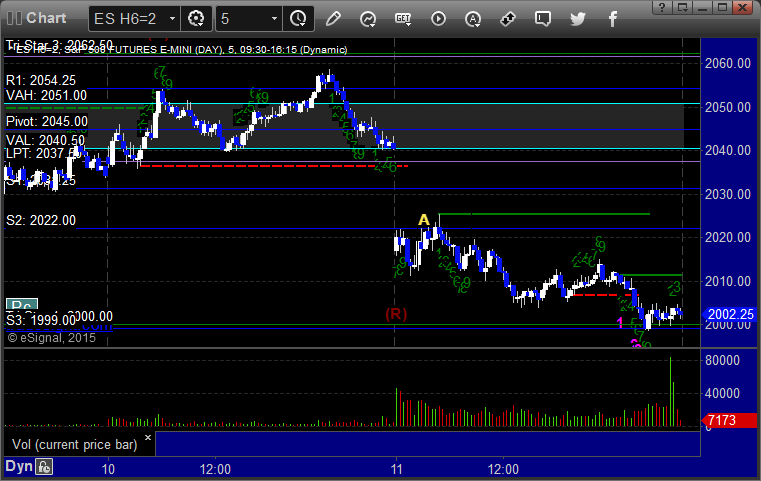Click the Pivot: 2045.00 label
761x481 pixels.
click(47, 121)
